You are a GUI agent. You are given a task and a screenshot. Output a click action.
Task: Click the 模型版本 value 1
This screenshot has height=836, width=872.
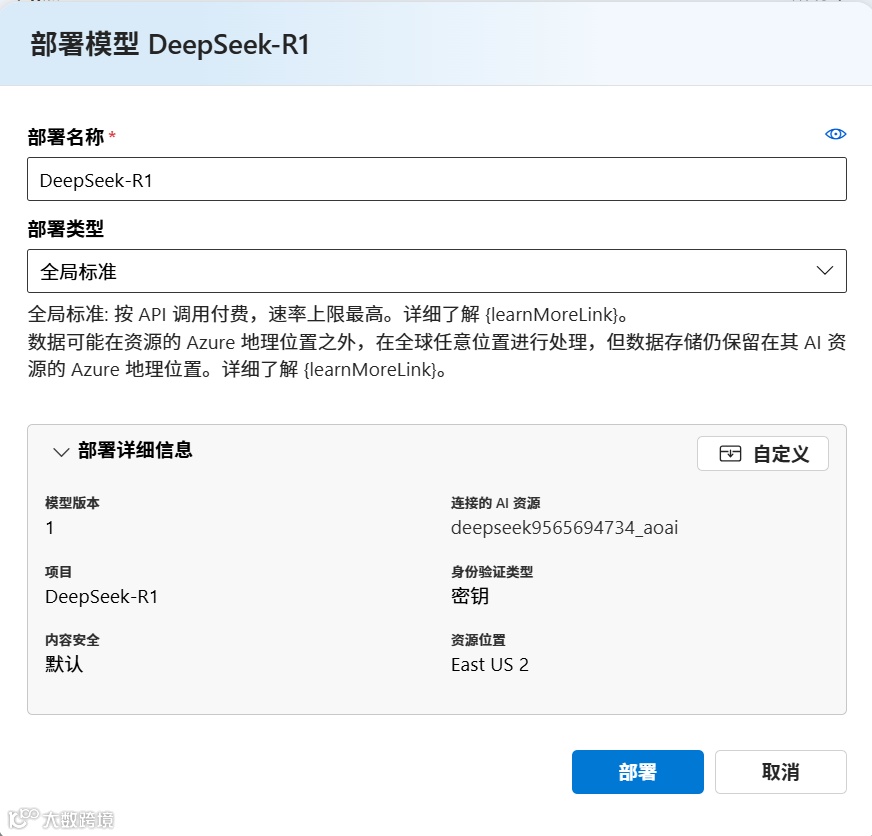coord(49,528)
